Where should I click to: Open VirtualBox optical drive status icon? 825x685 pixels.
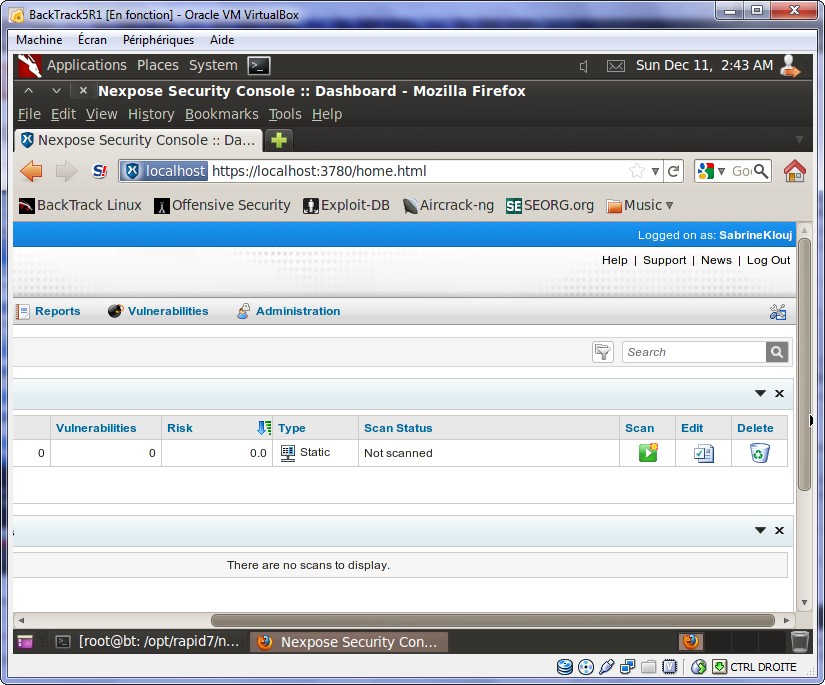pyautogui.click(x=586, y=667)
